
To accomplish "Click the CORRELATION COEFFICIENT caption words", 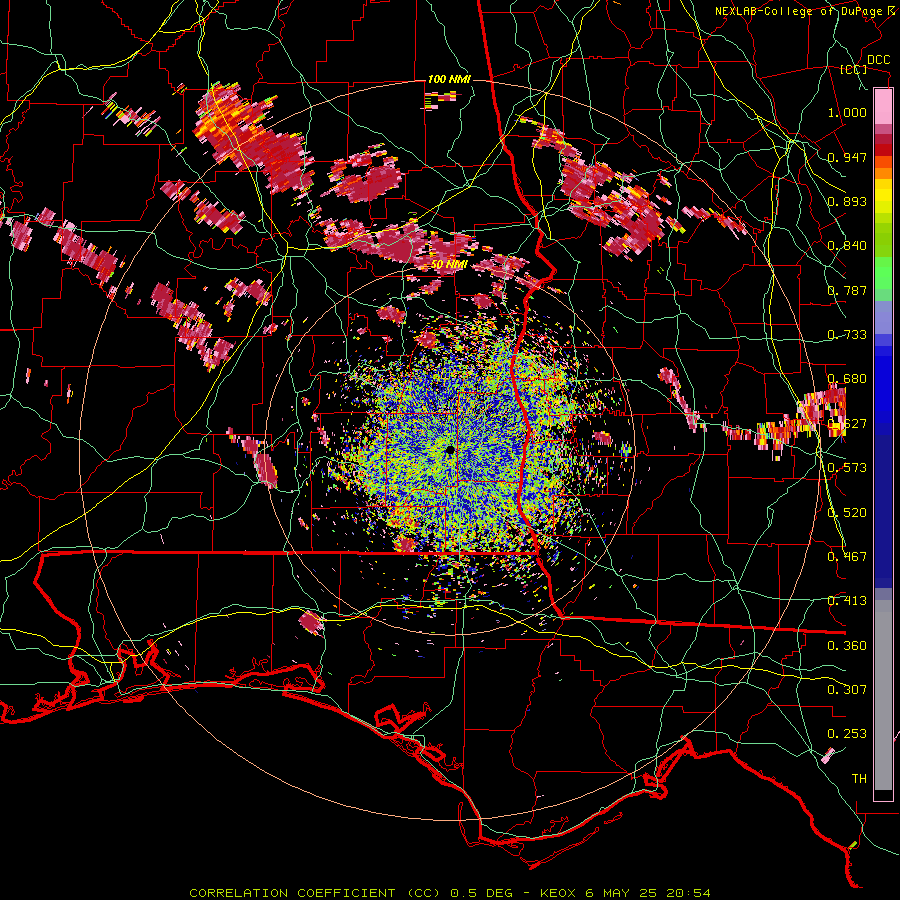I will pos(292,893).
